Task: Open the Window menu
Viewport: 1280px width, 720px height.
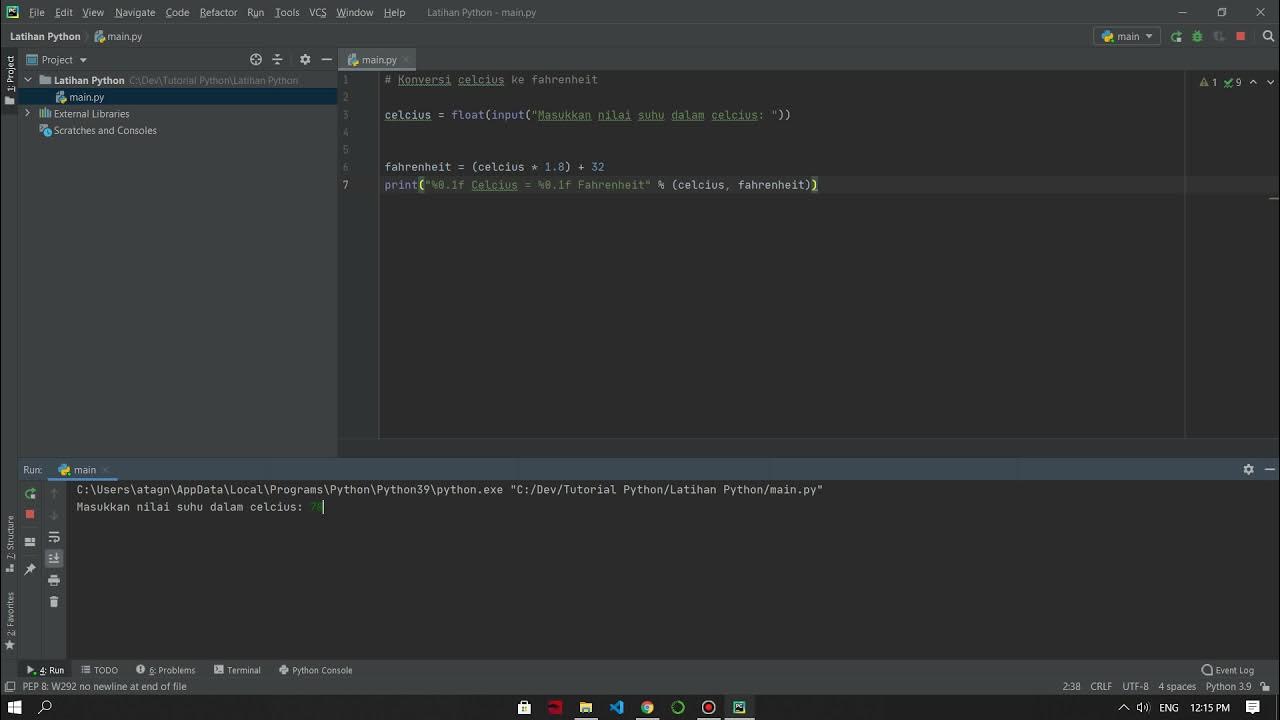Action: click(x=354, y=12)
